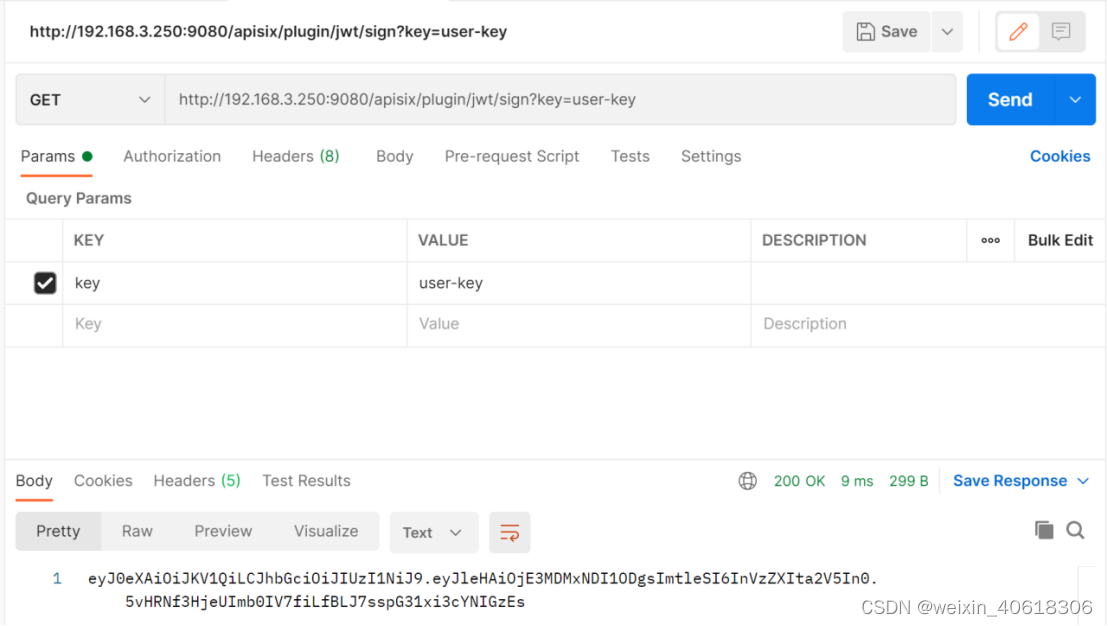Image resolution: width=1108 pixels, height=626 pixels.
Task: Copy the response with the copy icon
Action: tap(1044, 531)
